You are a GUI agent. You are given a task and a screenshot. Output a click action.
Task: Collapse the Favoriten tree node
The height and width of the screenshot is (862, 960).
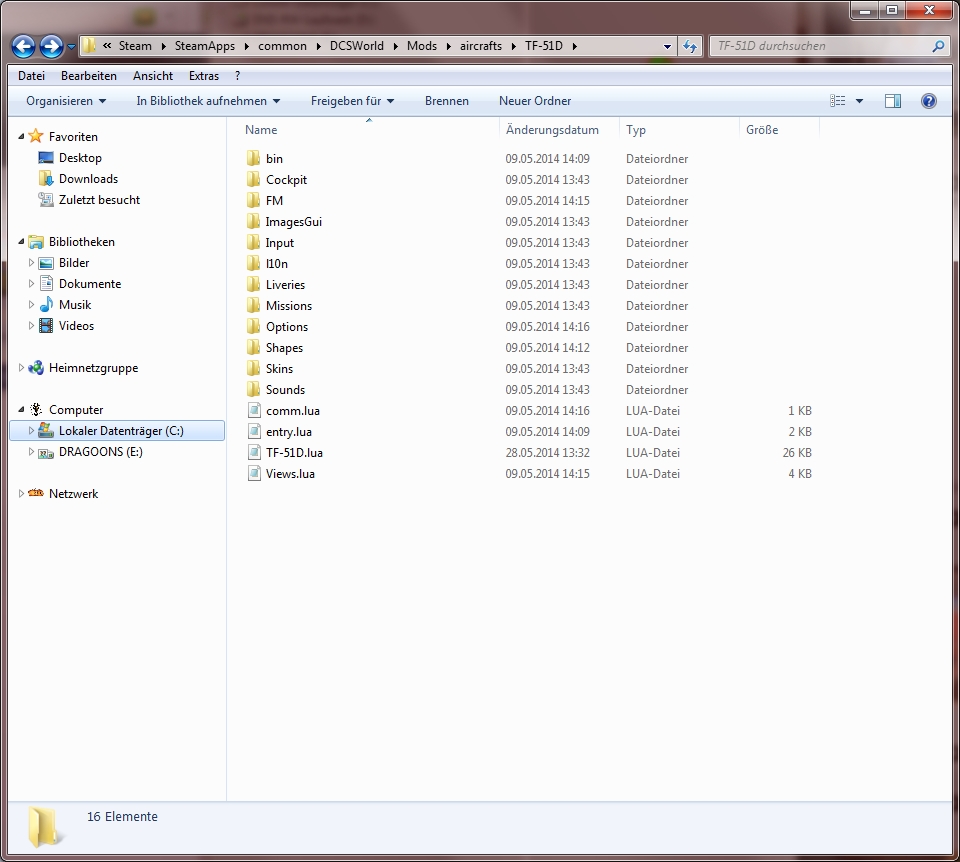[x=21, y=137]
